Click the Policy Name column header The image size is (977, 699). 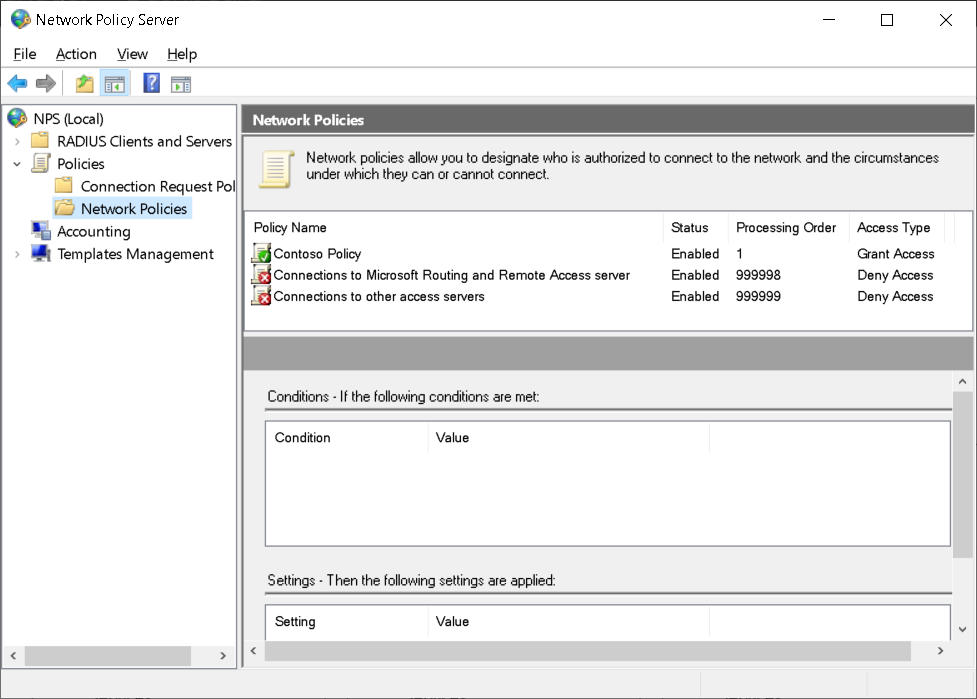pyautogui.click(x=290, y=227)
